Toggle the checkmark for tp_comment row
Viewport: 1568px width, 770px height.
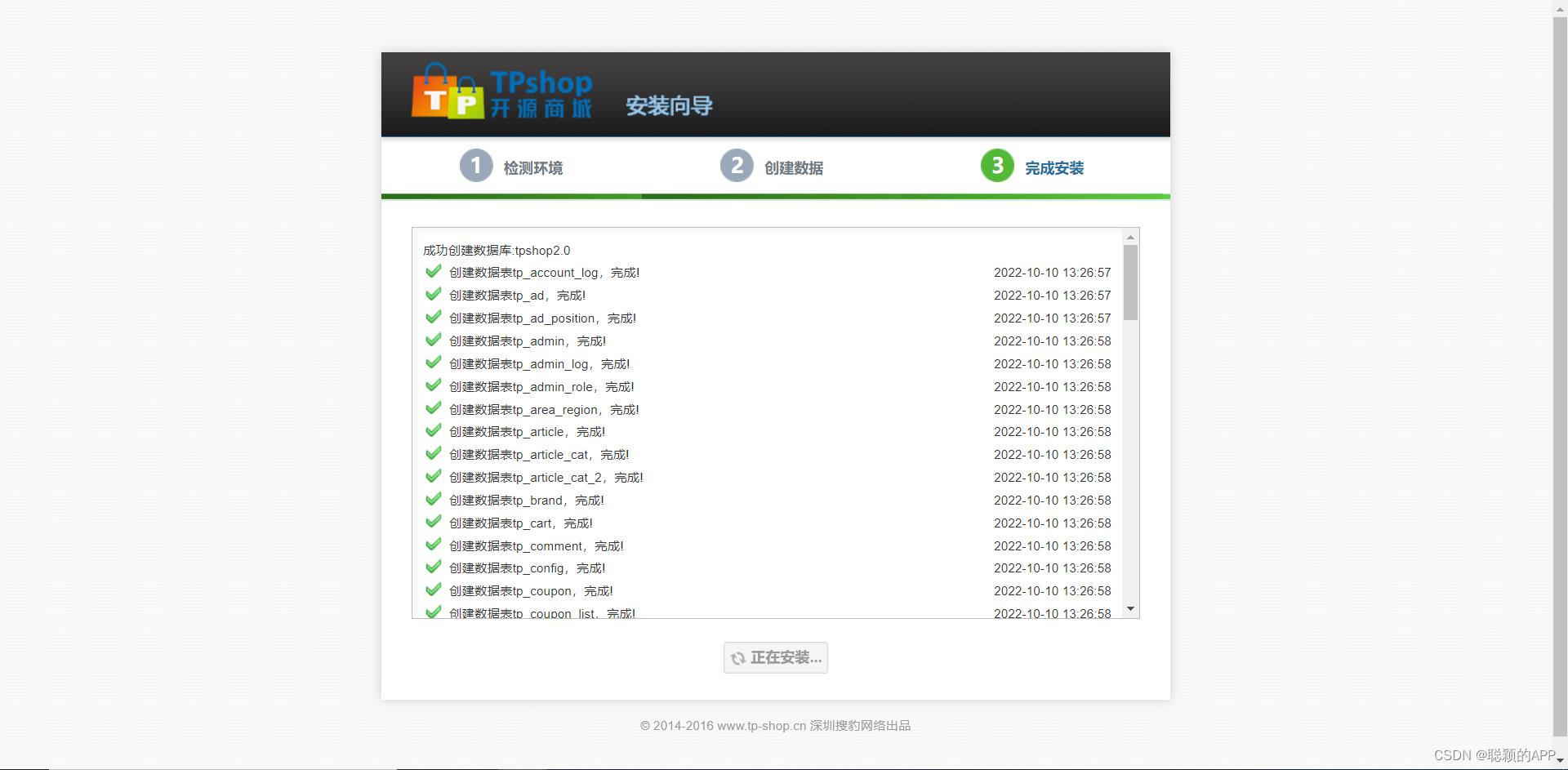433,544
